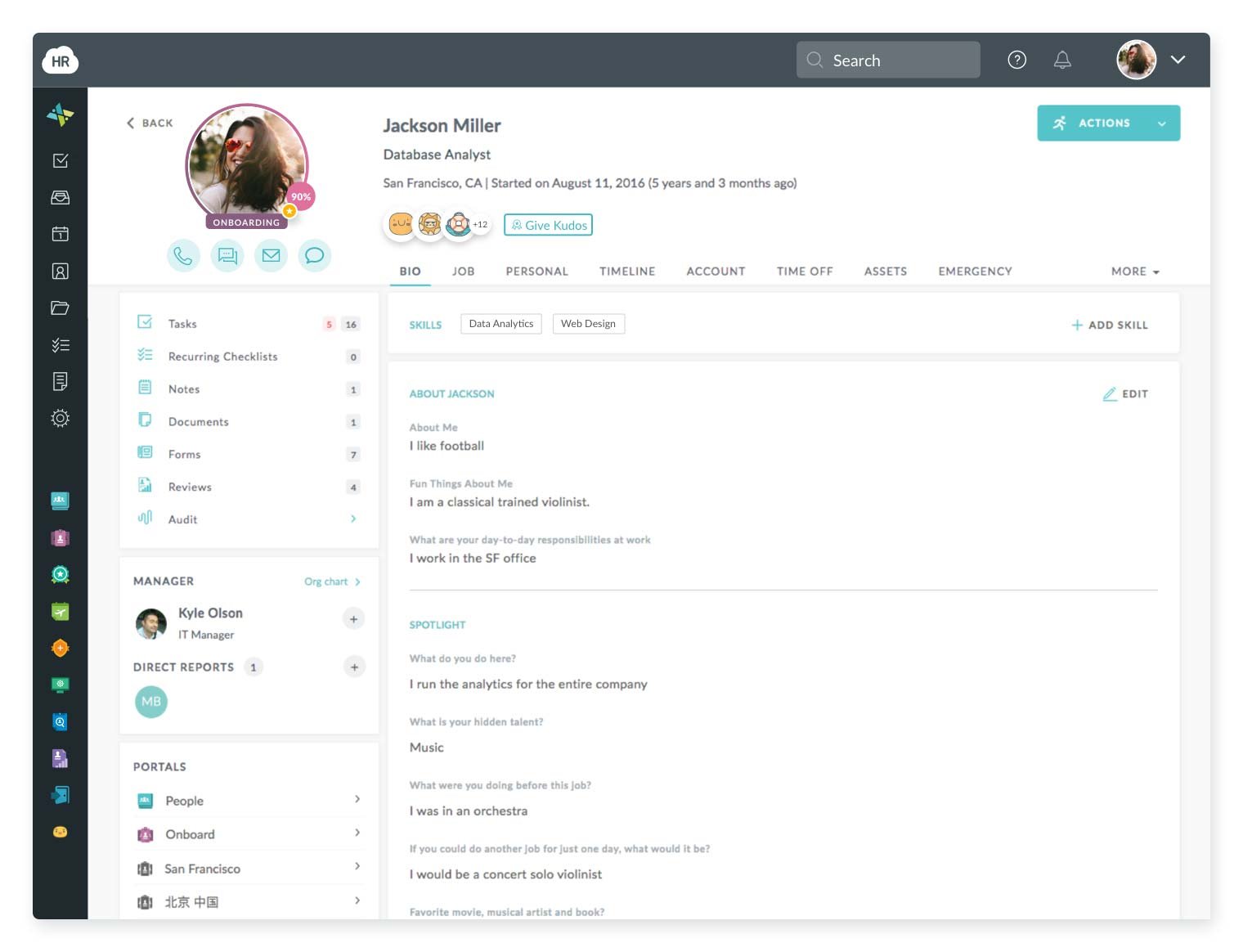Select the phone contact icon

pyautogui.click(x=183, y=255)
